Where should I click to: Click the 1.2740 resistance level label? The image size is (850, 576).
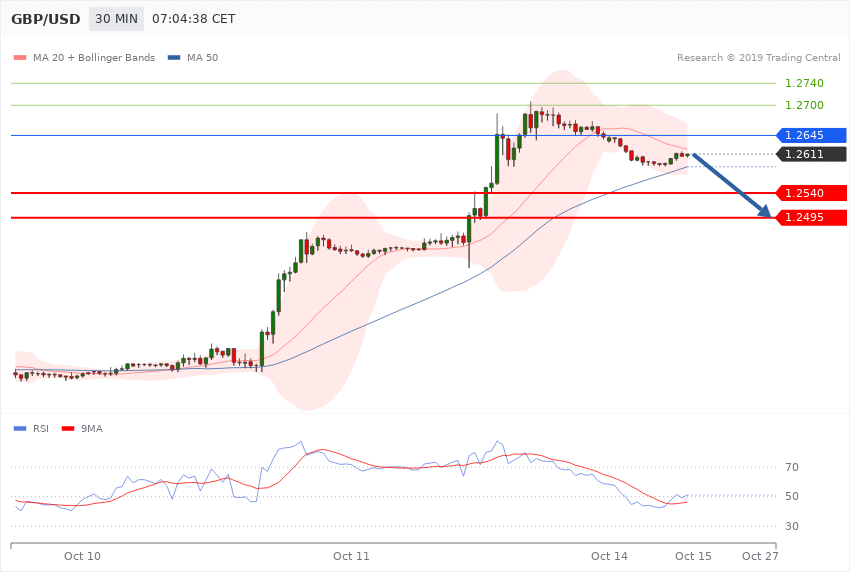pos(804,83)
